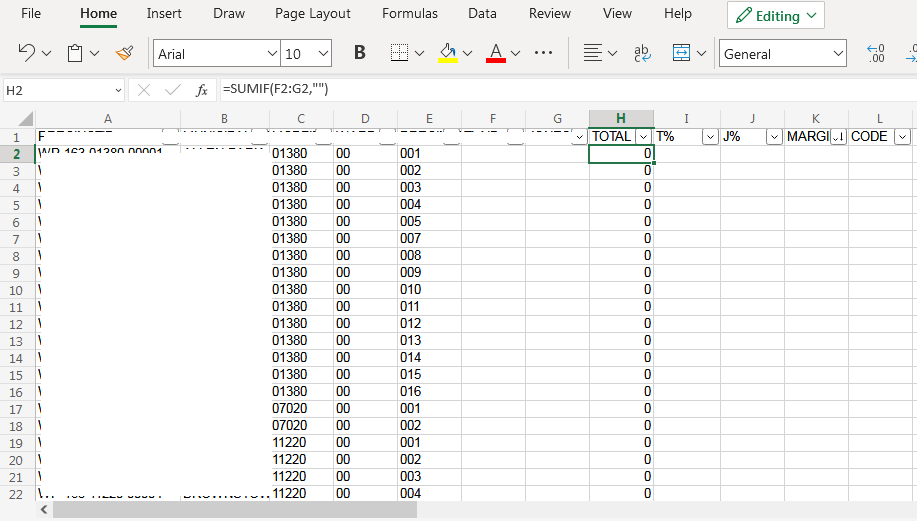This screenshot has width=917, height=521.
Task: Select column H header
Action: [x=621, y=119]
